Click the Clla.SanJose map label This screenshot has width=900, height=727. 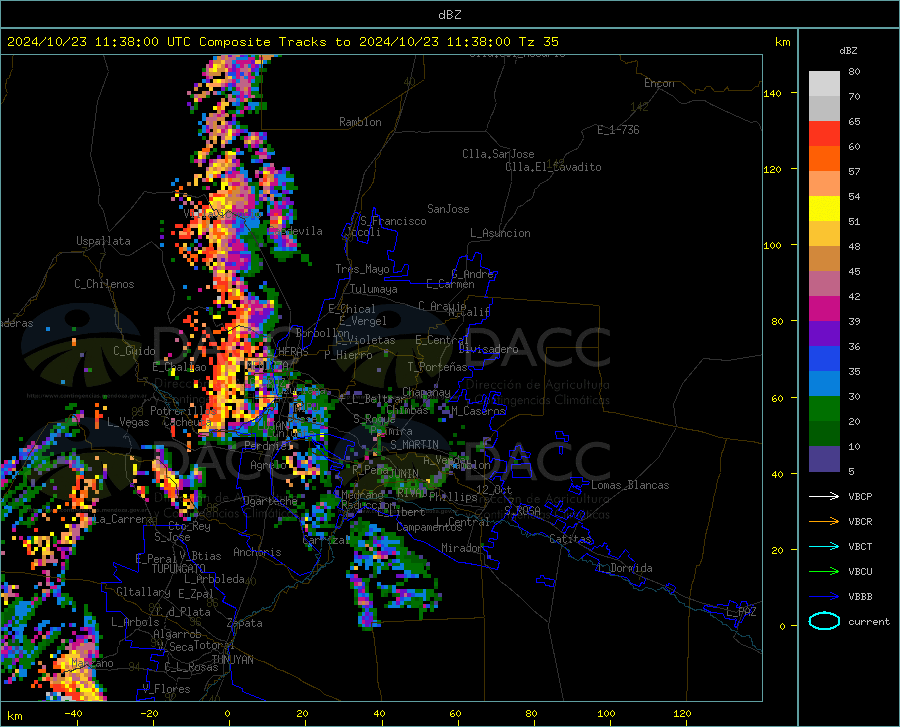pos(498,154)
